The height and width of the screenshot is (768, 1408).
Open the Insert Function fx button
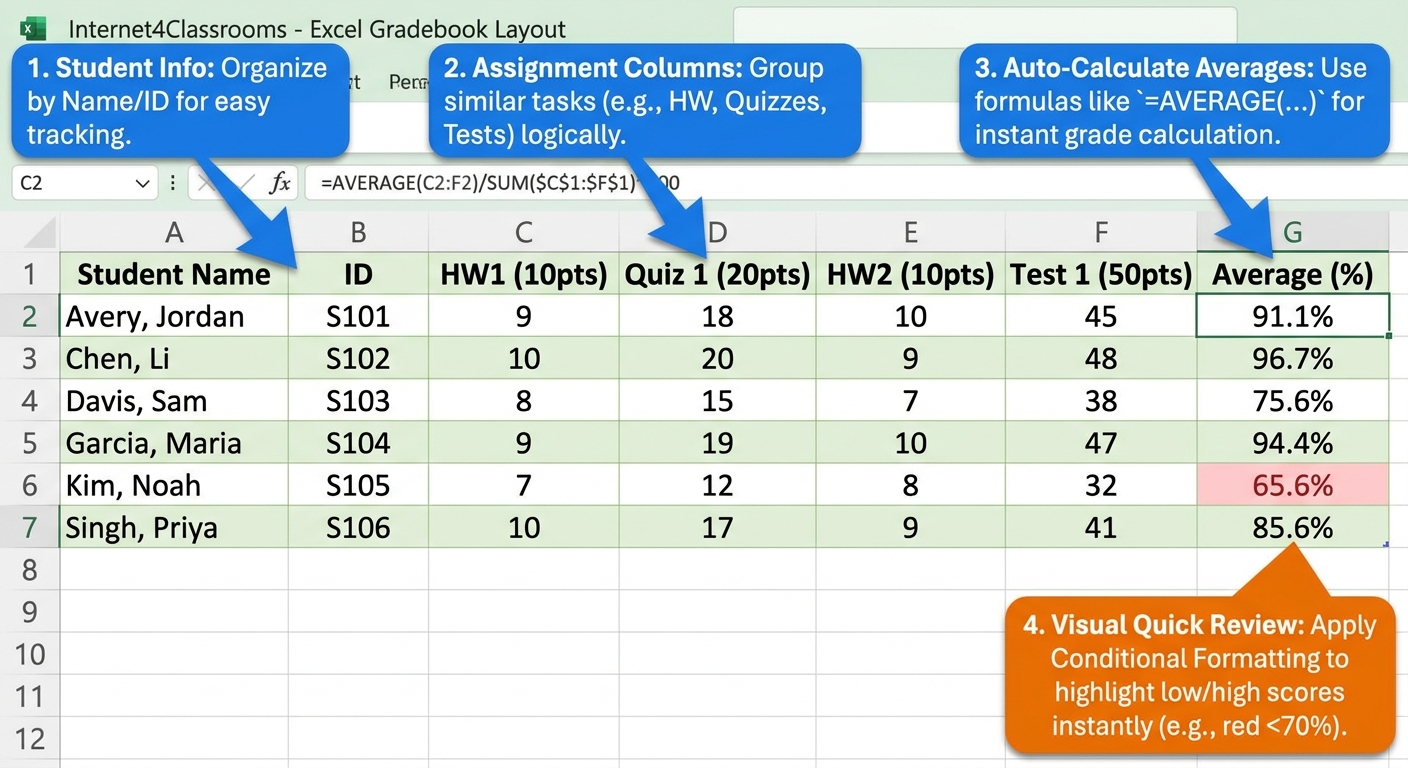coord(280,183)
